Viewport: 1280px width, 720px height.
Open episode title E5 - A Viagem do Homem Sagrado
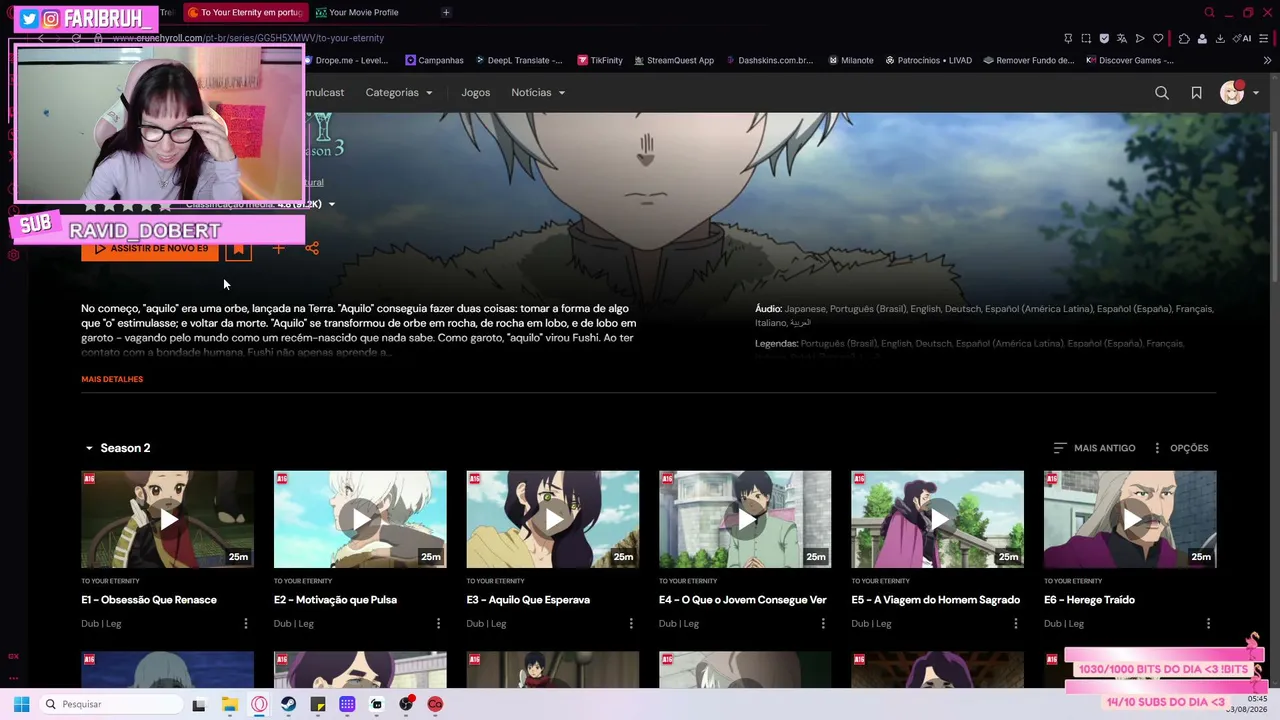point(936,600)
